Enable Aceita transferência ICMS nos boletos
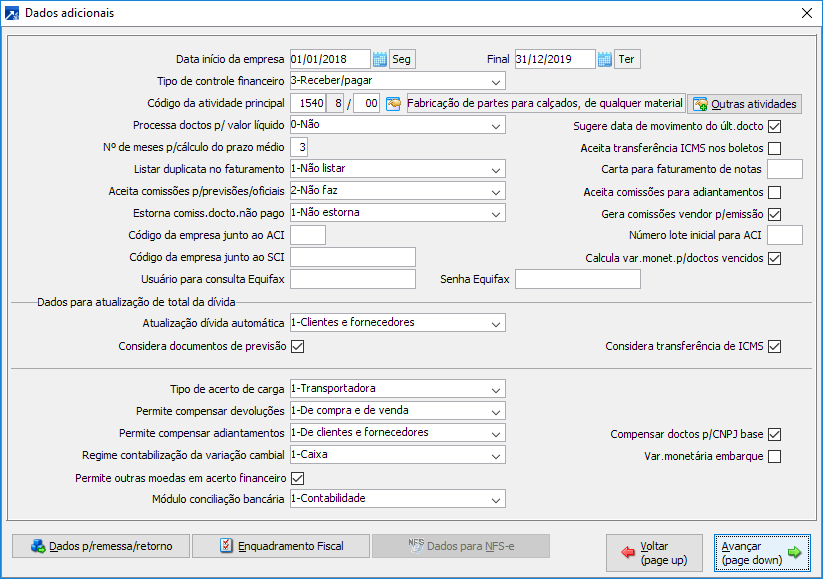The image size is (823, 579). coord(774,149)
